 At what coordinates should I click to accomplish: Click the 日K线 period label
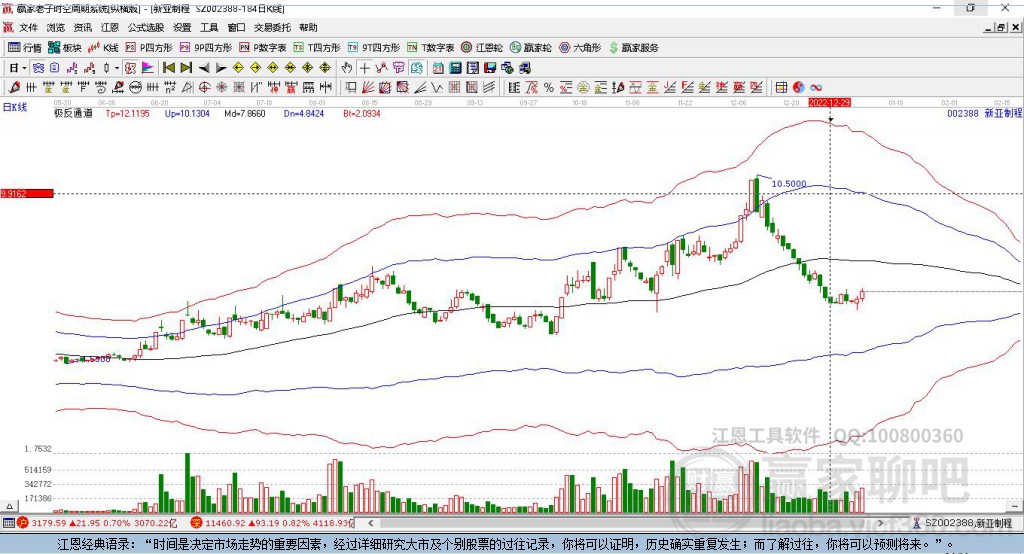pos(15,107)
